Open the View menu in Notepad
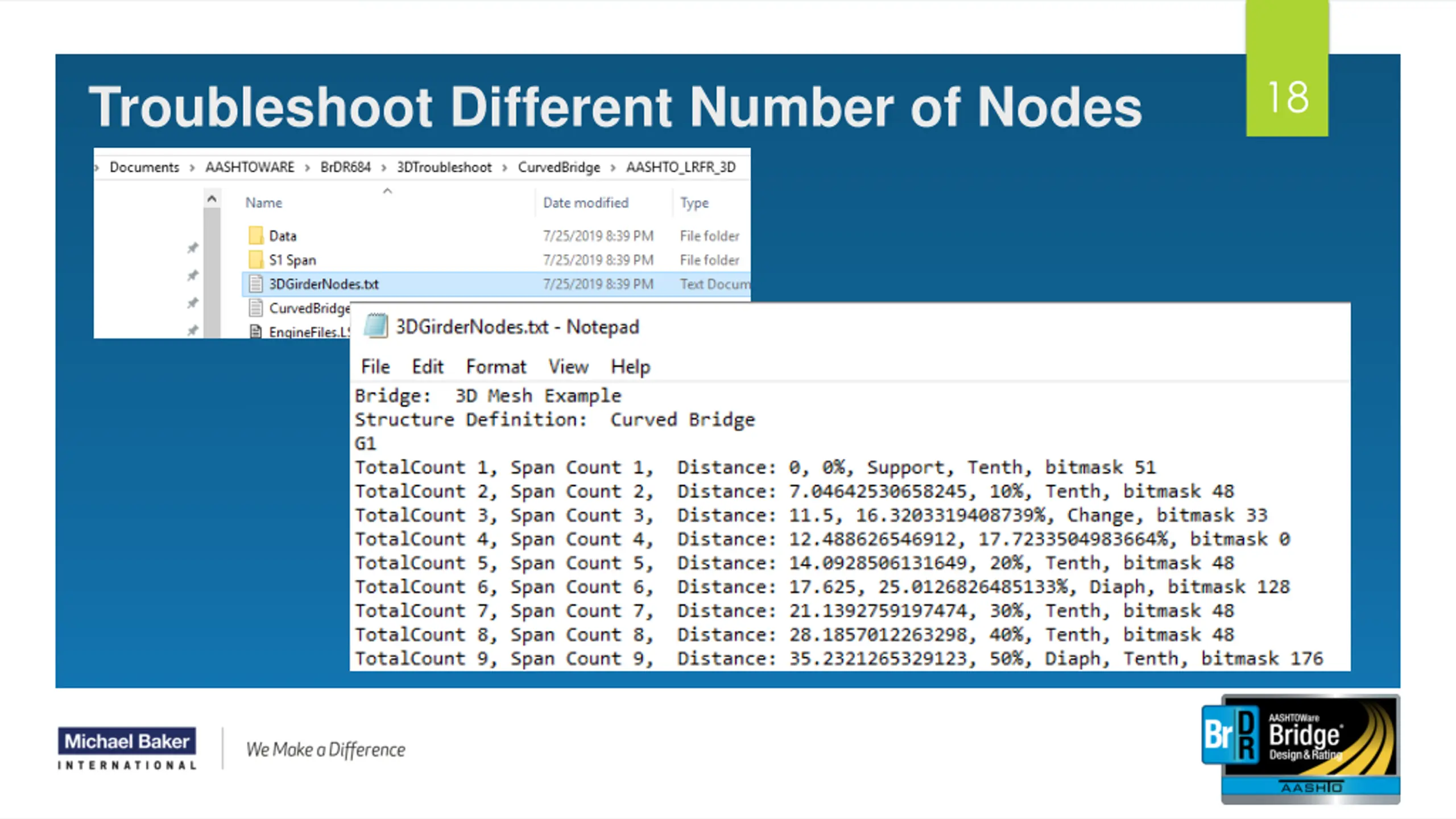Viewport: 1456px width, 819px height. pyautogui.click(x=568, y=367)
